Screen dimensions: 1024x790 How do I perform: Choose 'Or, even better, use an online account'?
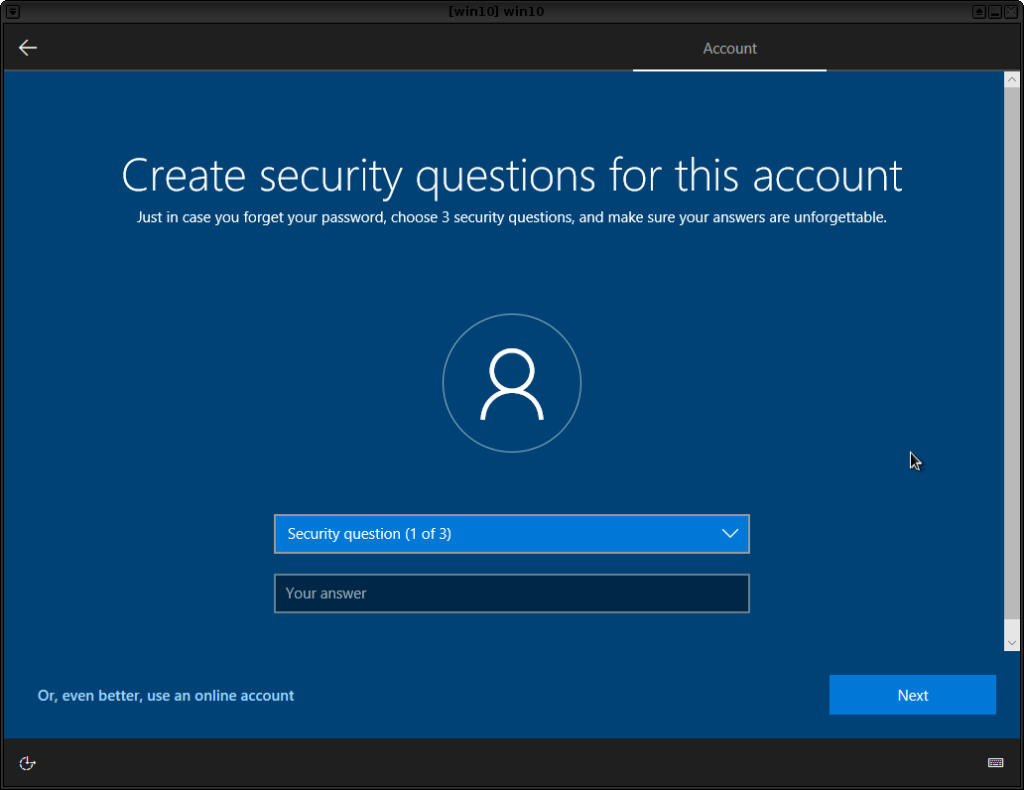point(166,695)
